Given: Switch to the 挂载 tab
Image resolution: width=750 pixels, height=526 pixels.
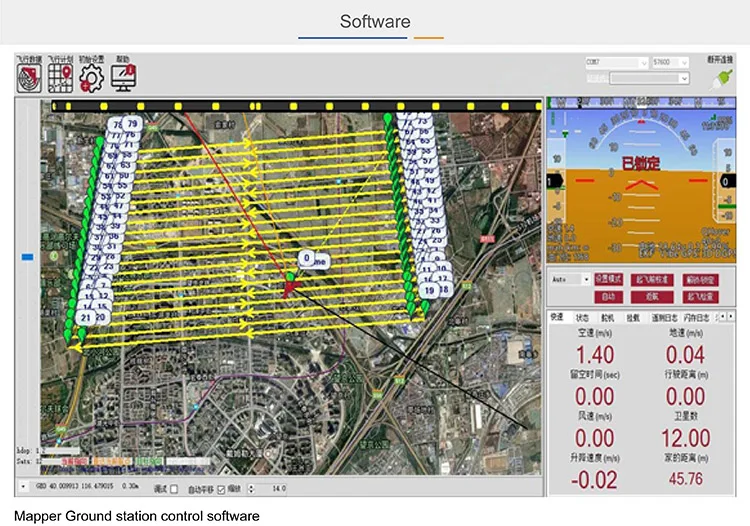Looking at the screenshot, I should [x=633, y=318].
